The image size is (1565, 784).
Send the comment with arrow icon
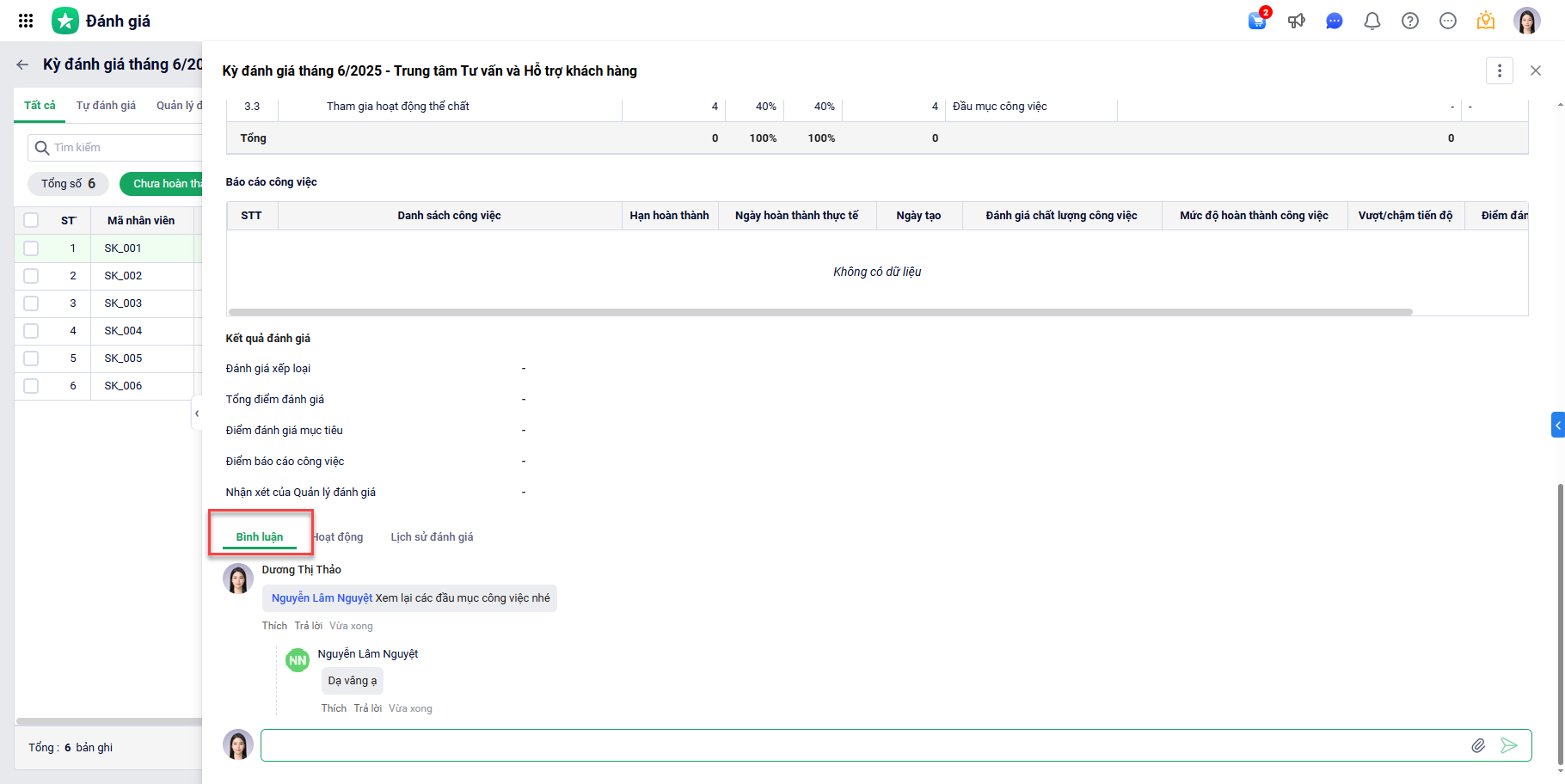coord(1508,745)
